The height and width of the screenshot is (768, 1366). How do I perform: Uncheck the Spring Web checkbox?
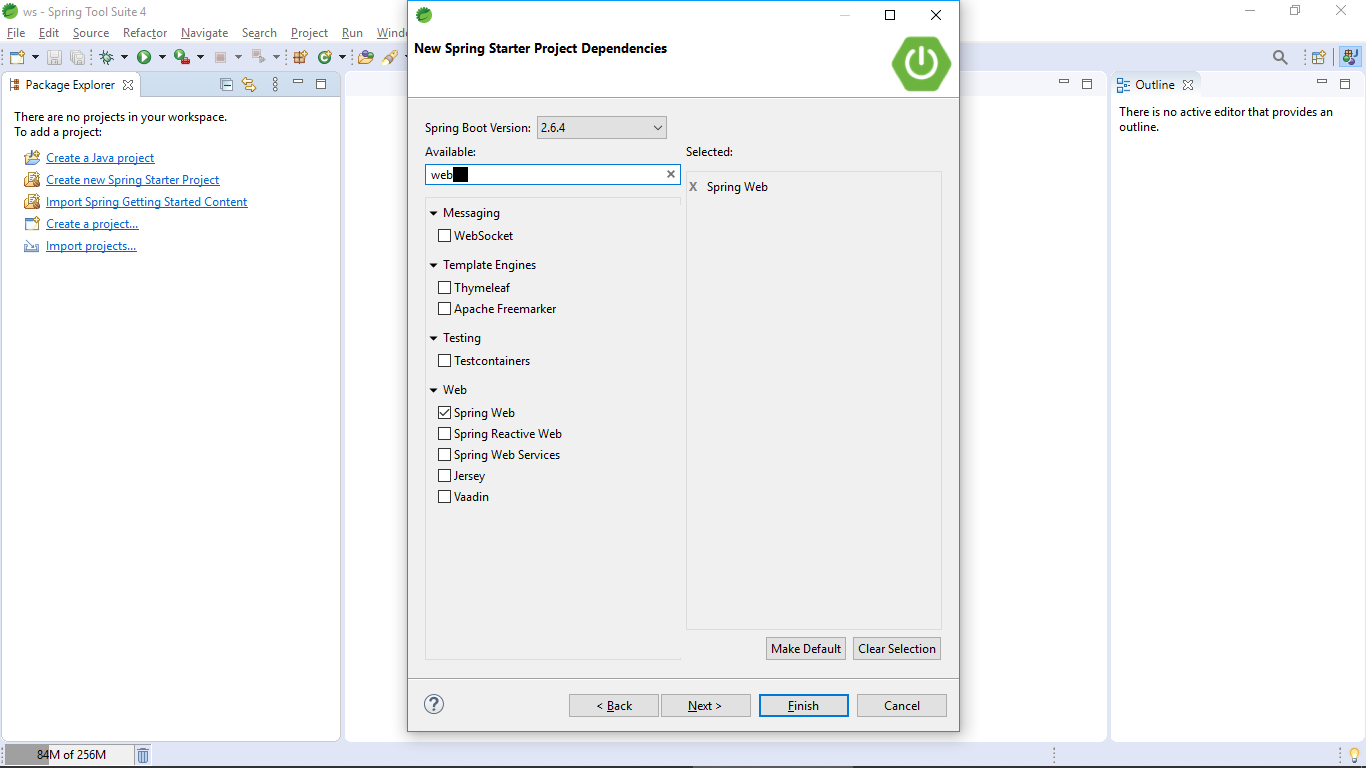click(x=445, y=412)
